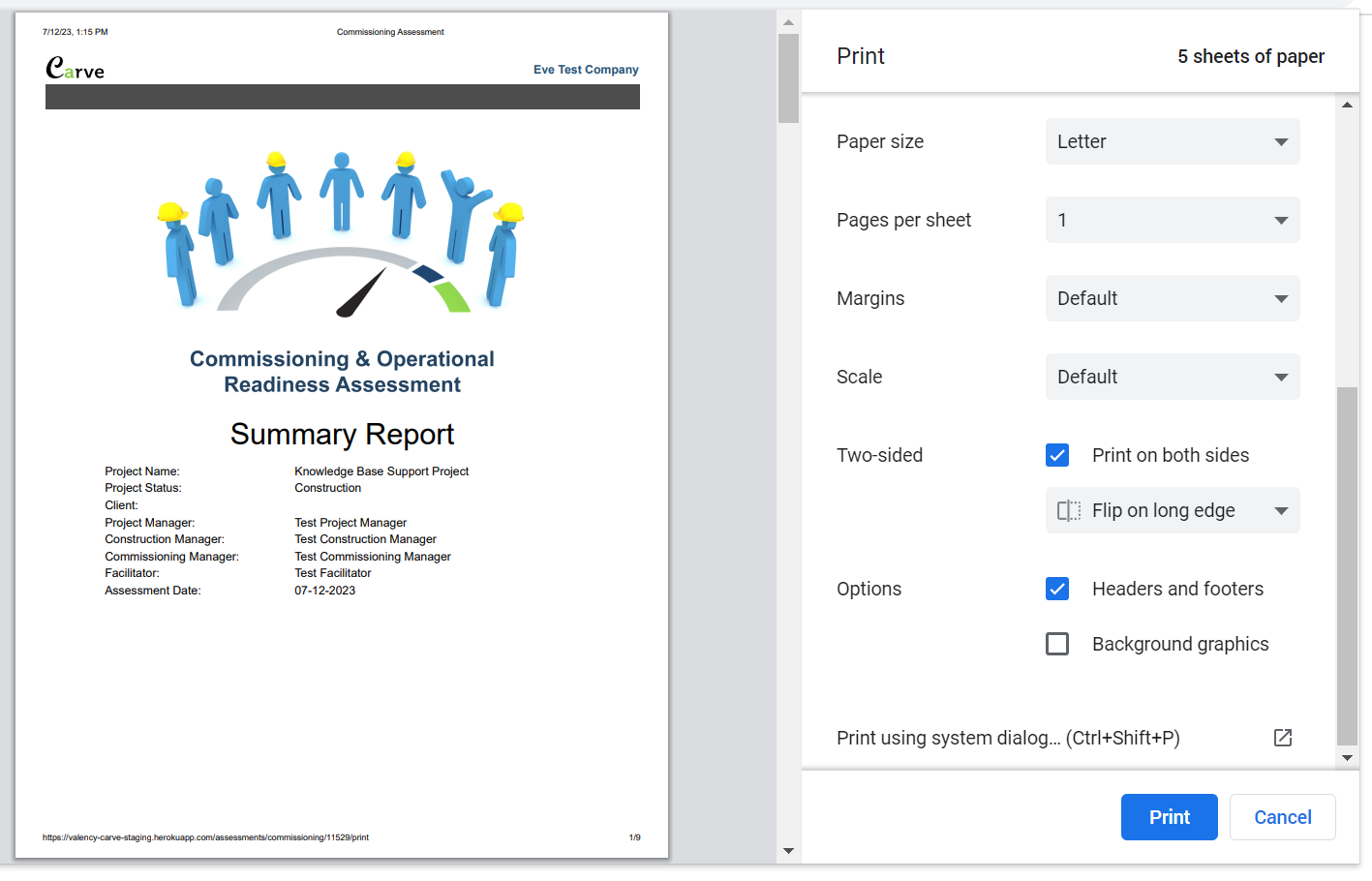
Task: Click the settings panel scrollbar thumb
Action: 1347,565
